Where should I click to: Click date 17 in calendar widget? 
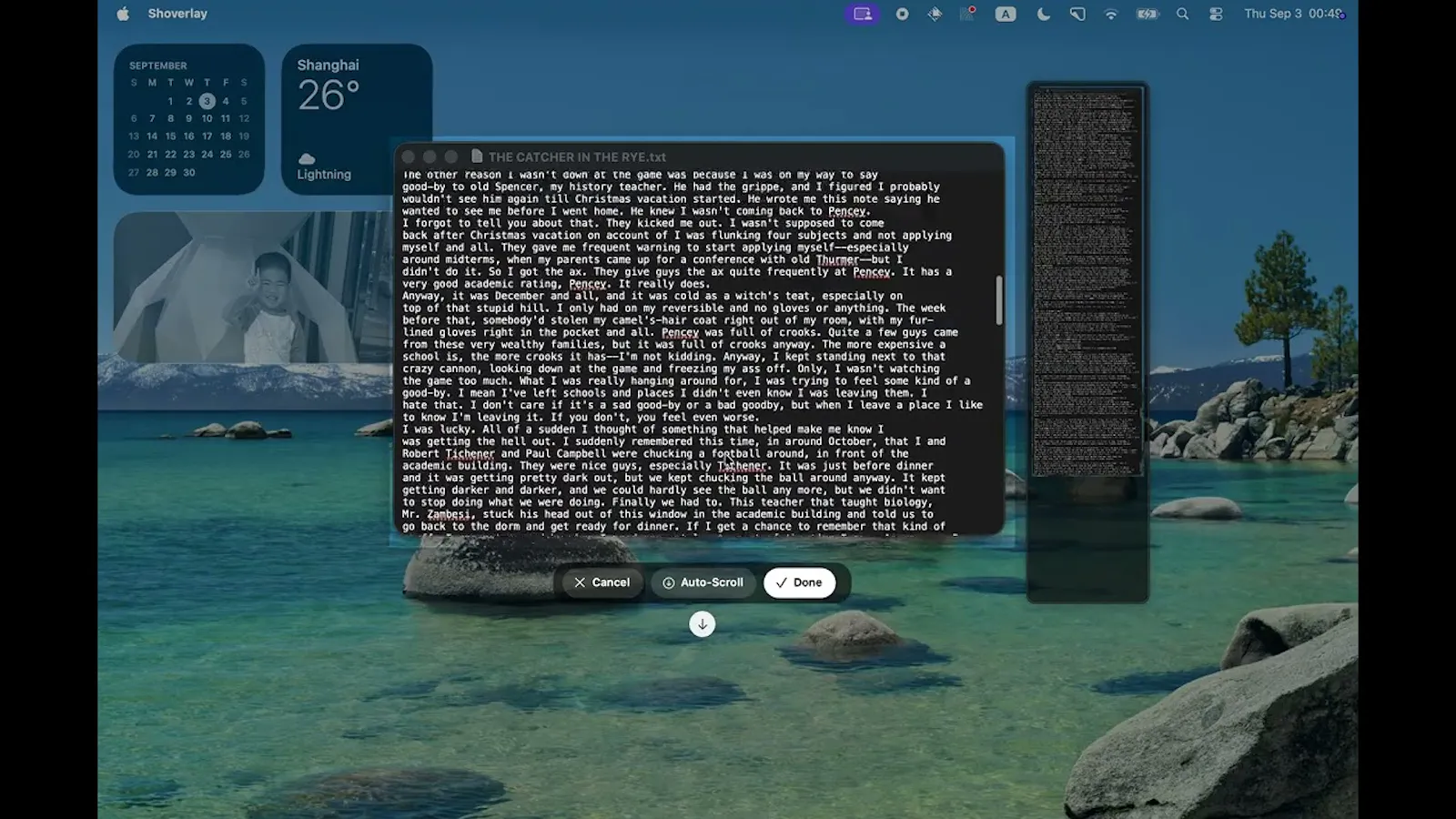coord(207,136)
